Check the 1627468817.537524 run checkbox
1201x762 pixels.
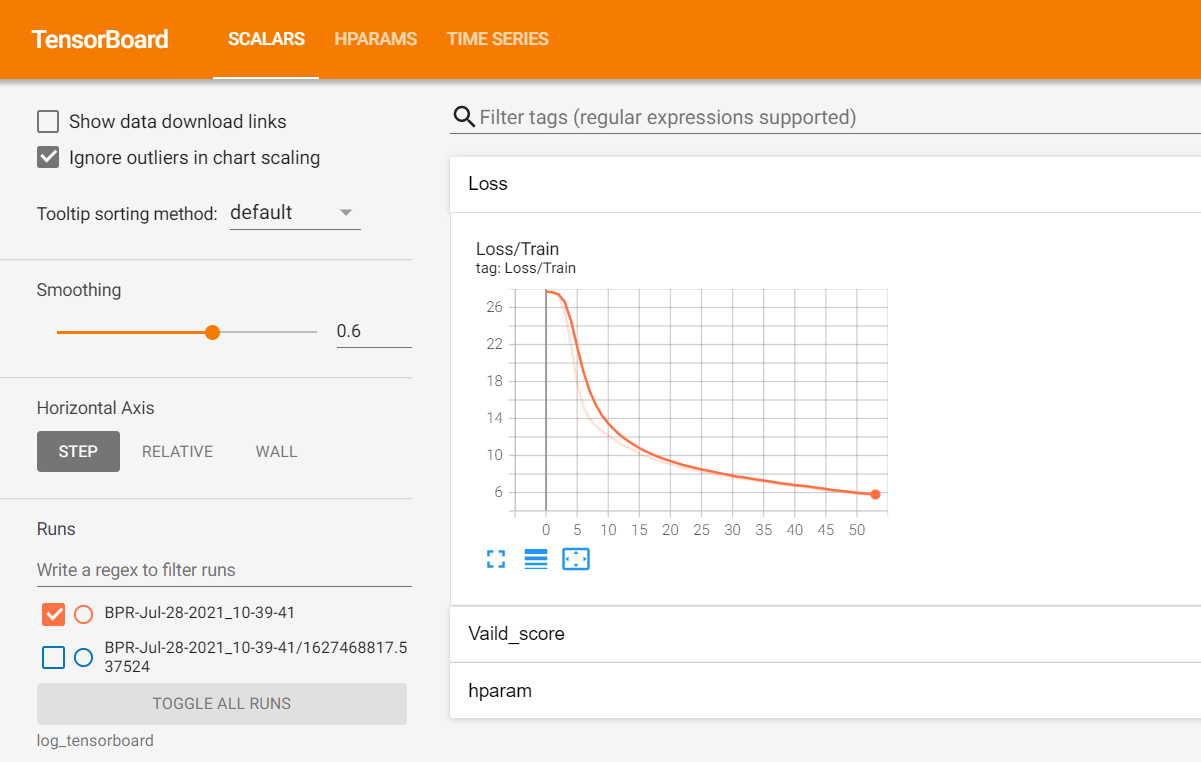54,657
